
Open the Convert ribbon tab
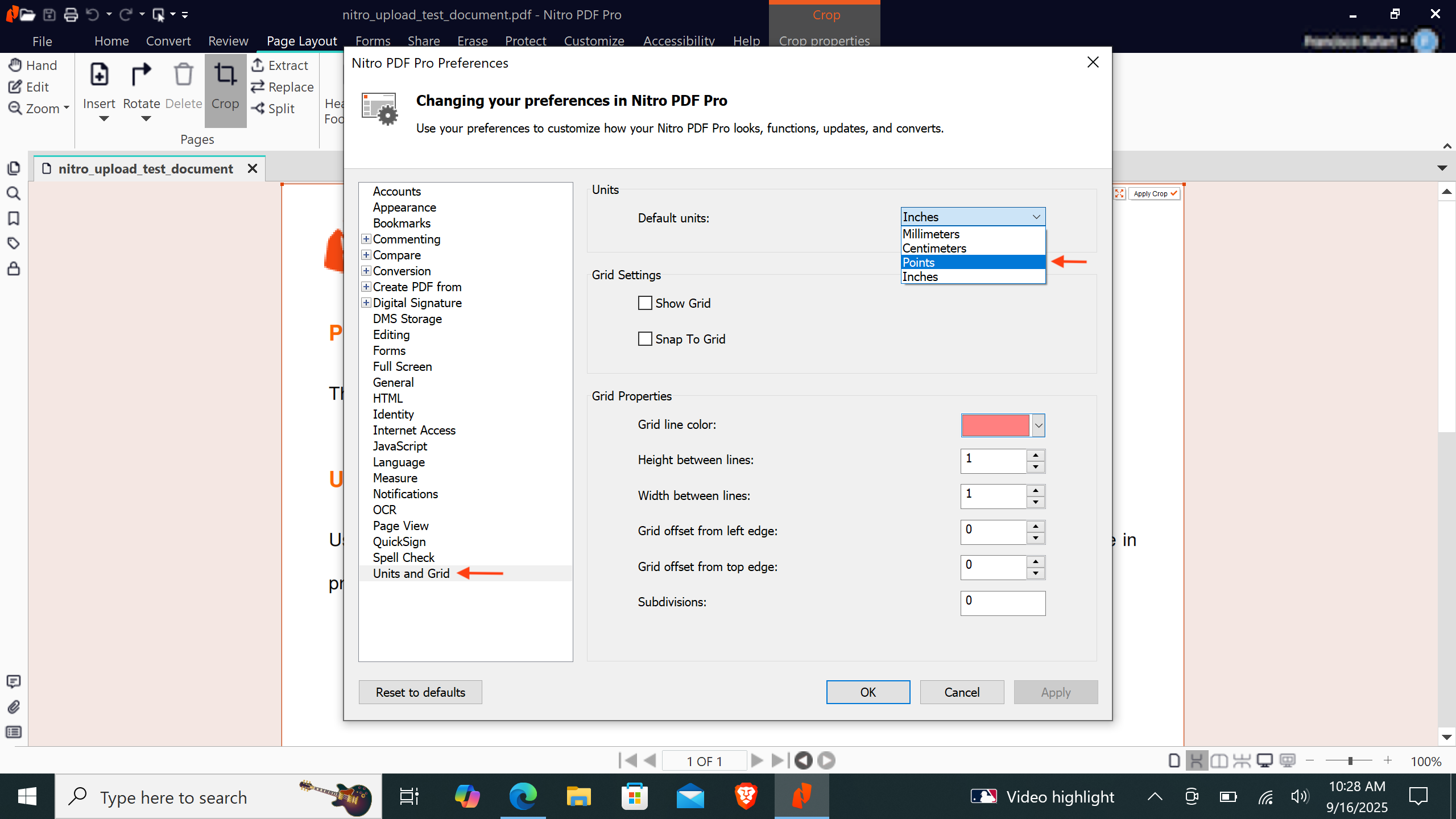click(168, 41)
